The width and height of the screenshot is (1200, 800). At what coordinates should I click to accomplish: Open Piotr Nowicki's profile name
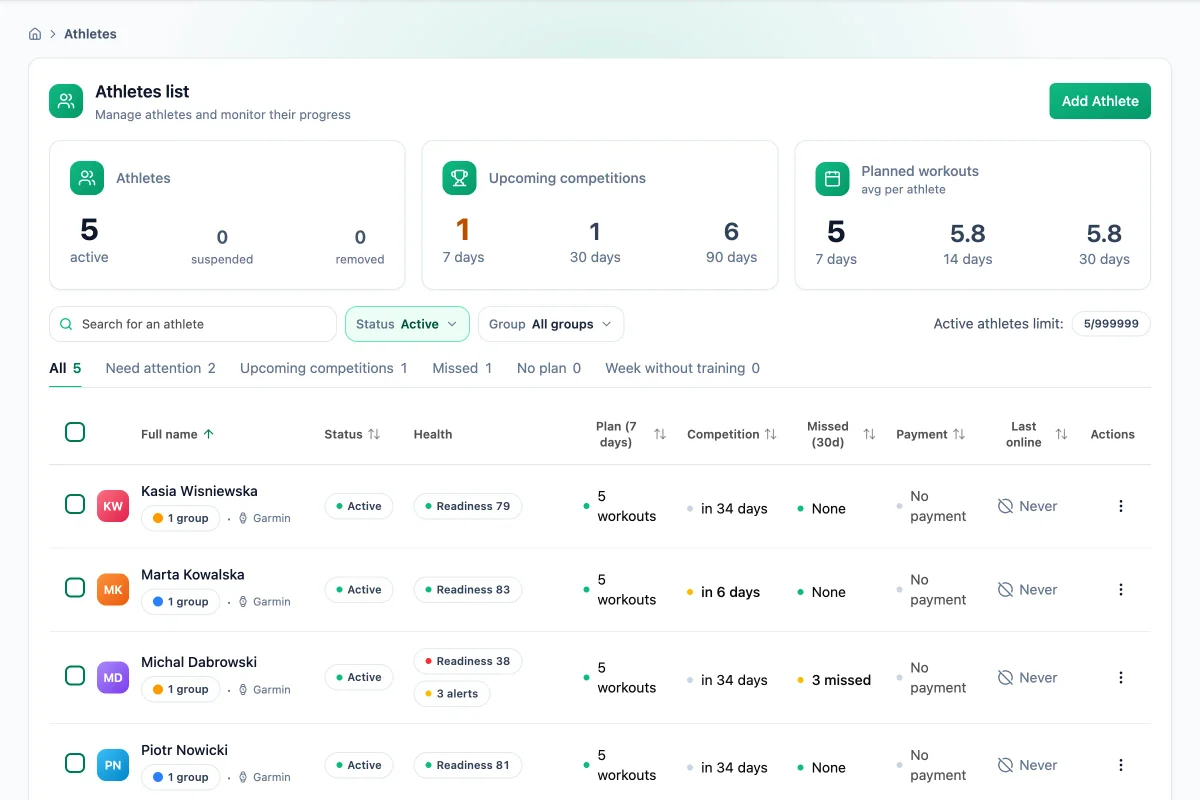click(184, 750)
